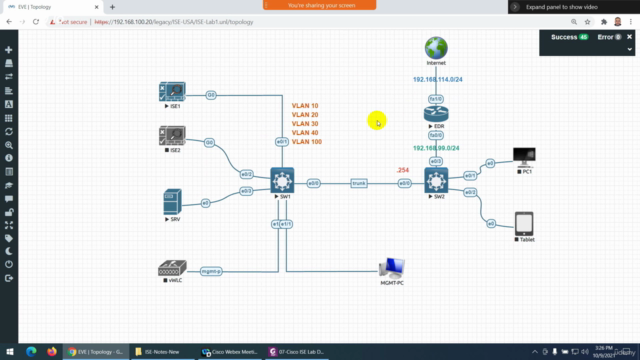Screen dimensions: 640x360
Task: Reload the page in browser
Action: (36, 22)
